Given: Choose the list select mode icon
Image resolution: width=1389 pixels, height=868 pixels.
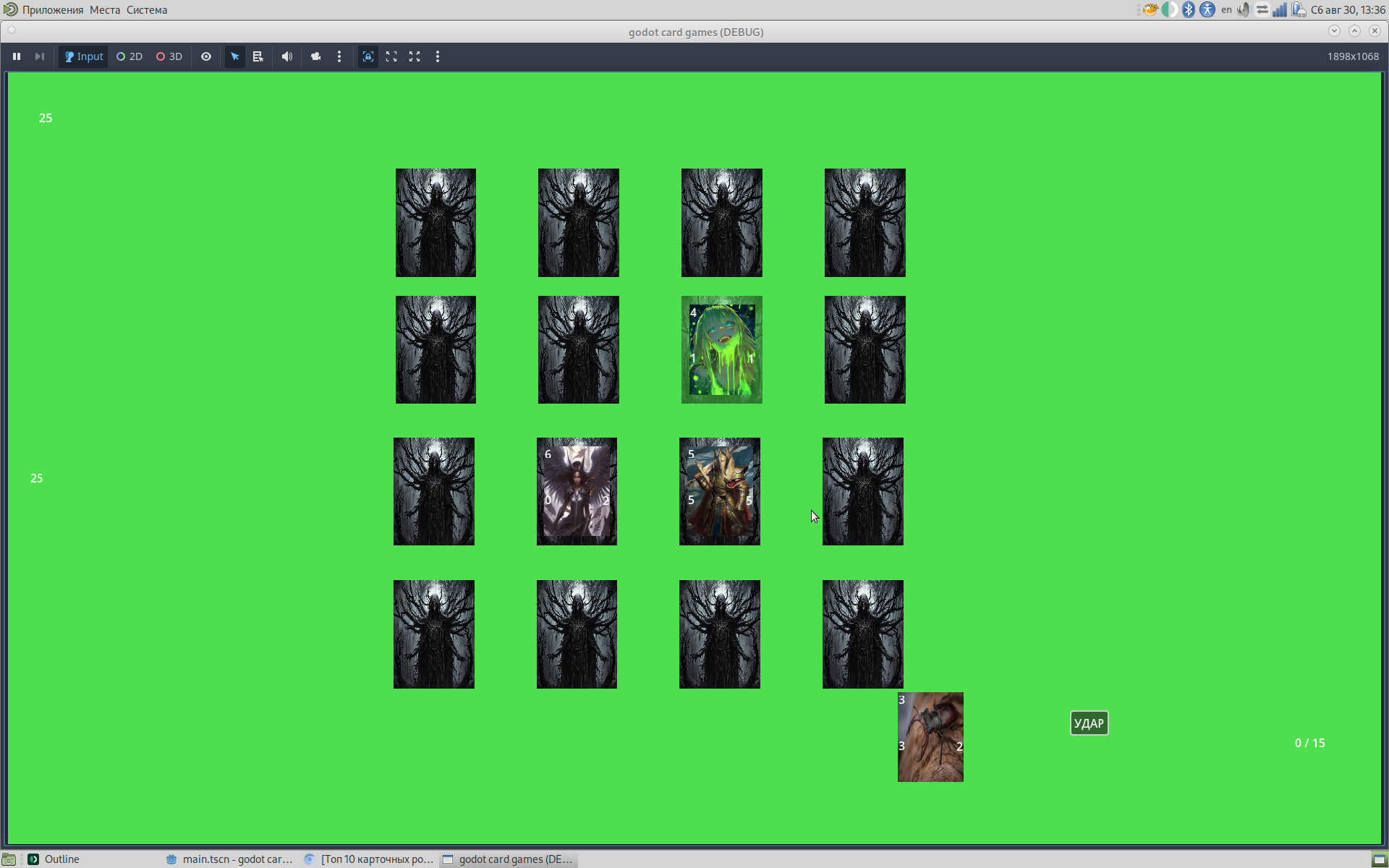Looking at the screenshot, I should click(258, 56).
